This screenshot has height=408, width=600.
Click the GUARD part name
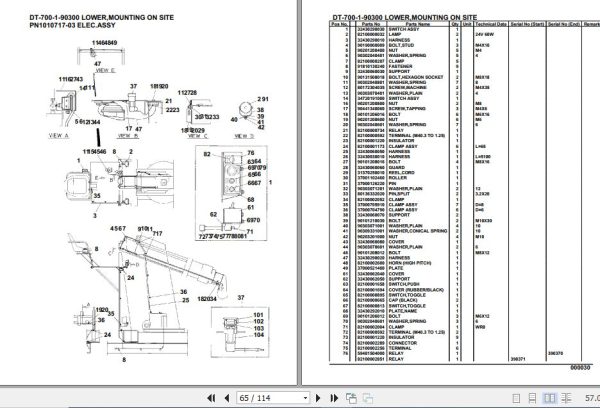396,167
